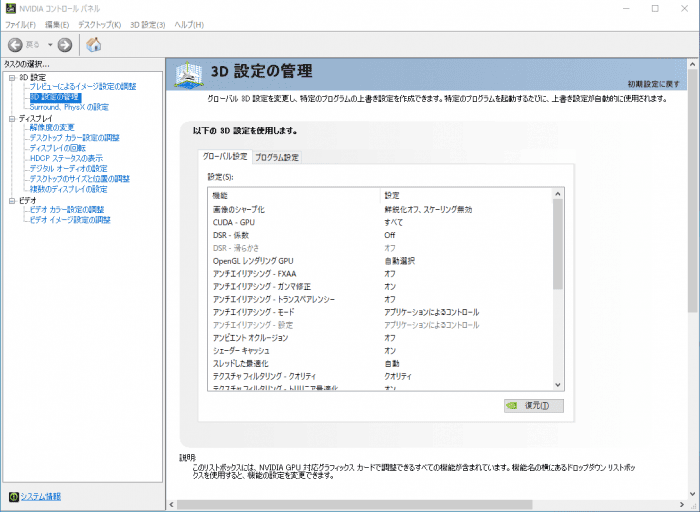Select CUDA - GPU setting row
The height and width of the screenshot is (512, 700).
click(x=379, y=222)
